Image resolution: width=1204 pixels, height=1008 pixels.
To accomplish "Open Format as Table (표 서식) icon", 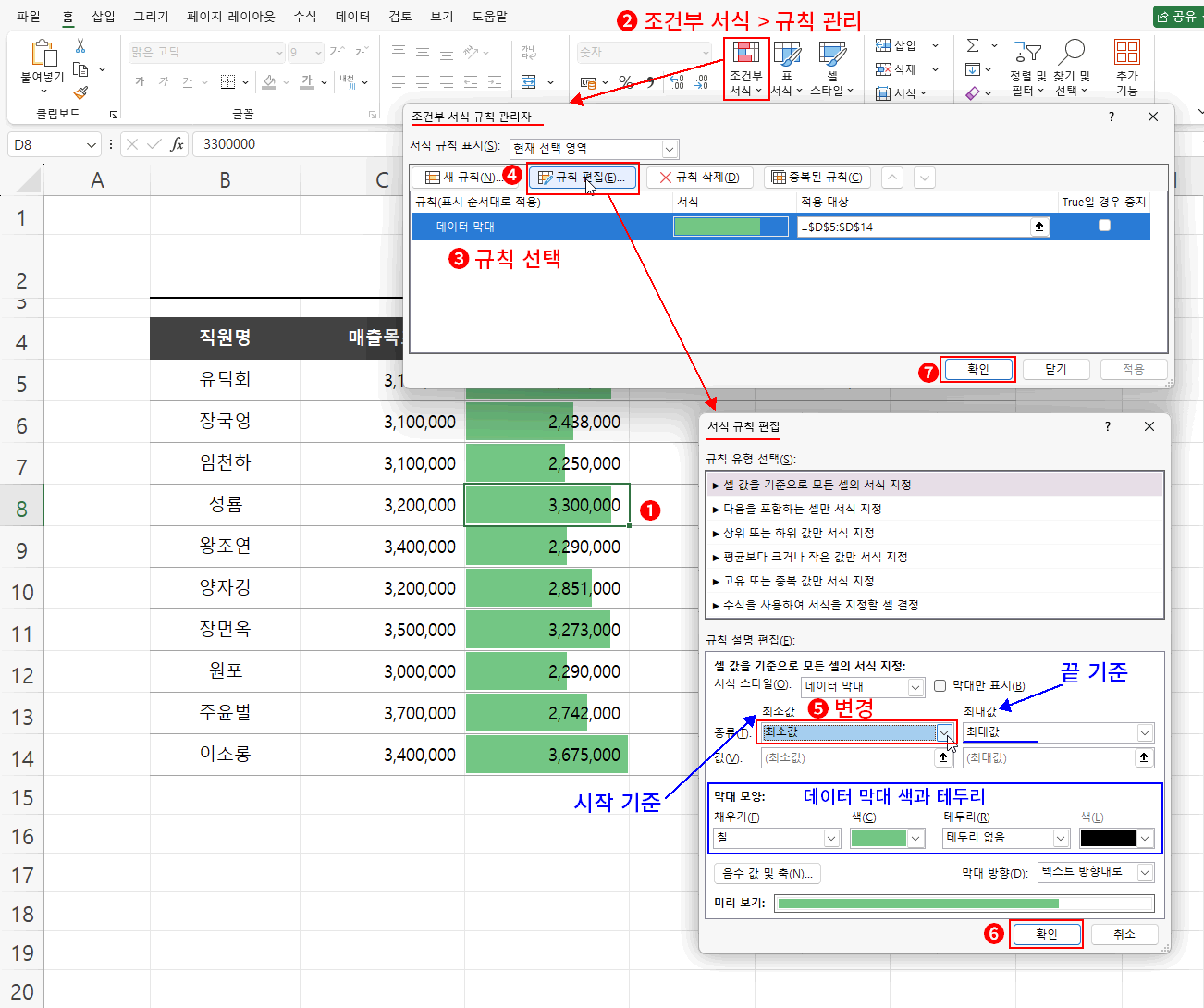I will click(787, 54).
